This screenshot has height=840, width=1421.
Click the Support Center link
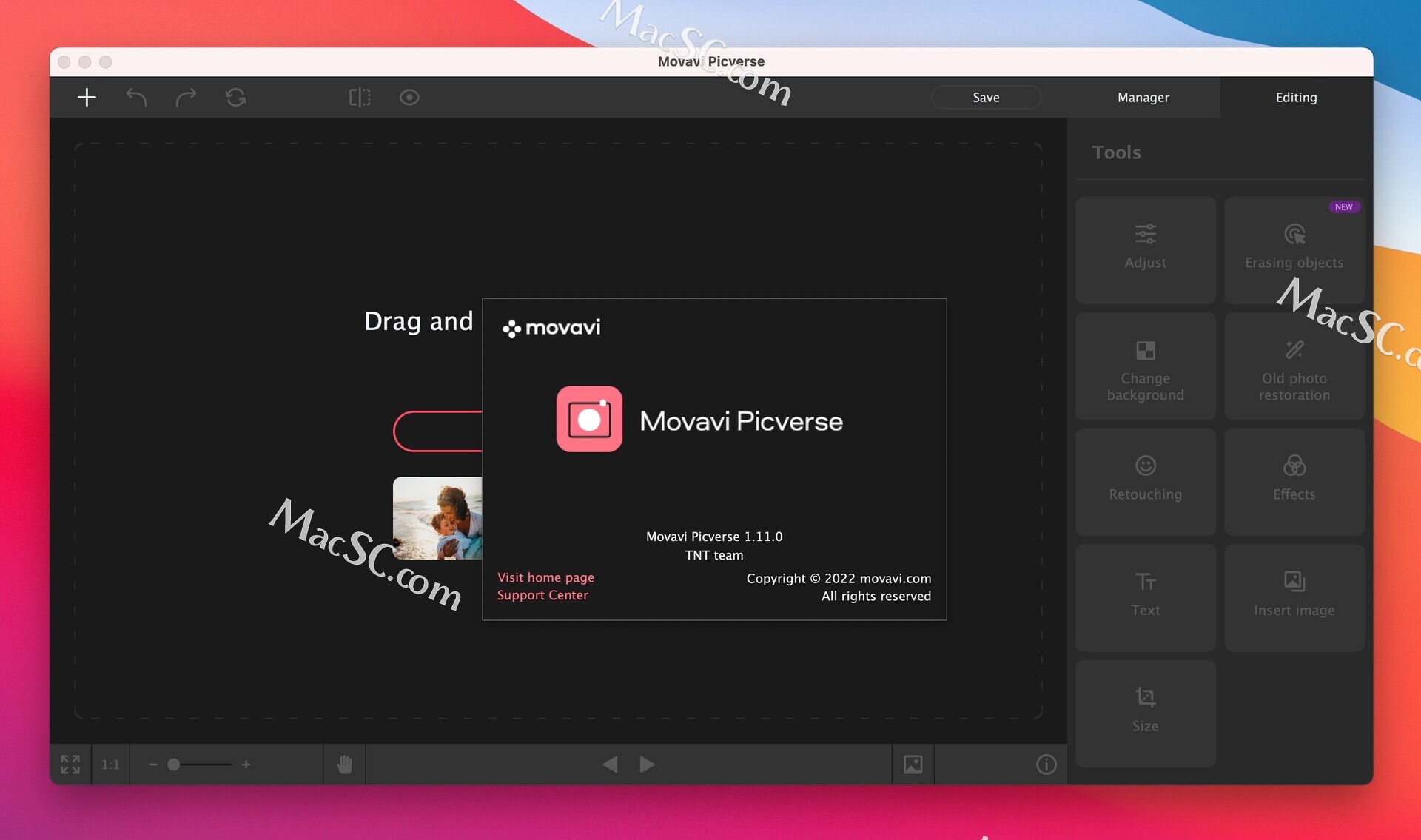pyautogui.click(x=542, y=595)
